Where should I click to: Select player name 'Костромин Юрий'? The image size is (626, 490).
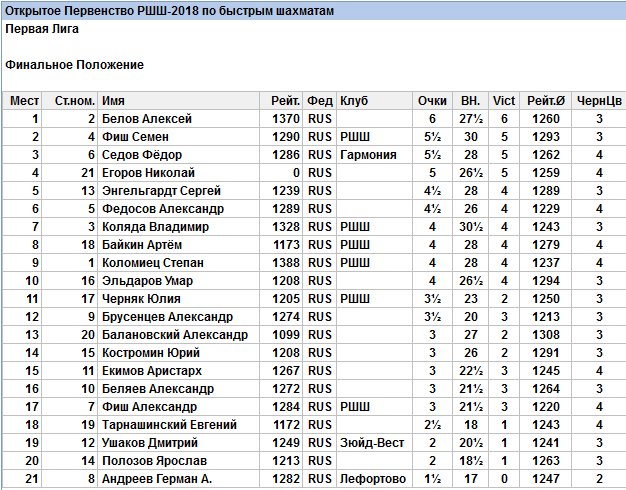tap(151, 353)
